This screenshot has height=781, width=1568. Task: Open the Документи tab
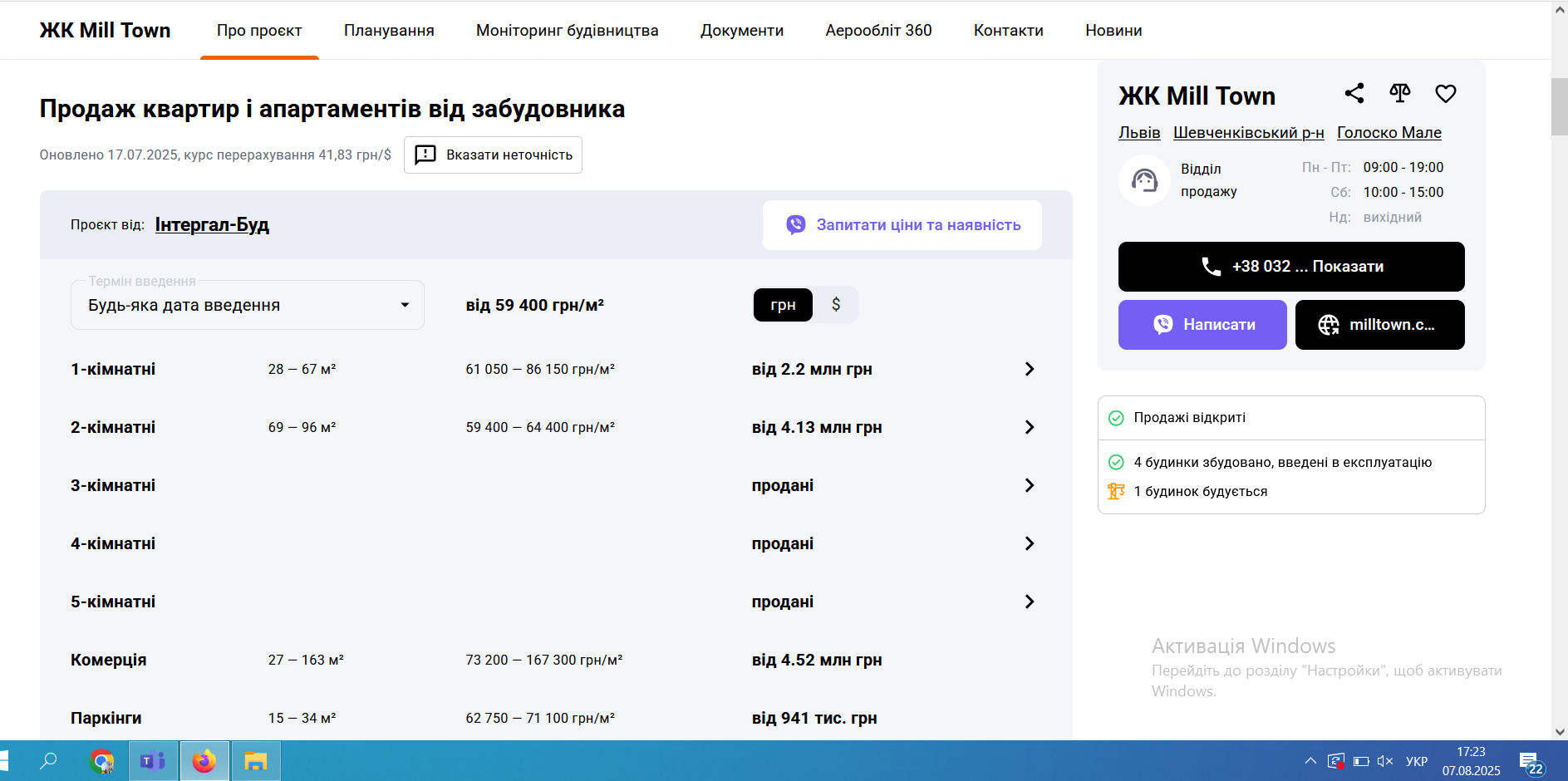[x=742, y=31]
